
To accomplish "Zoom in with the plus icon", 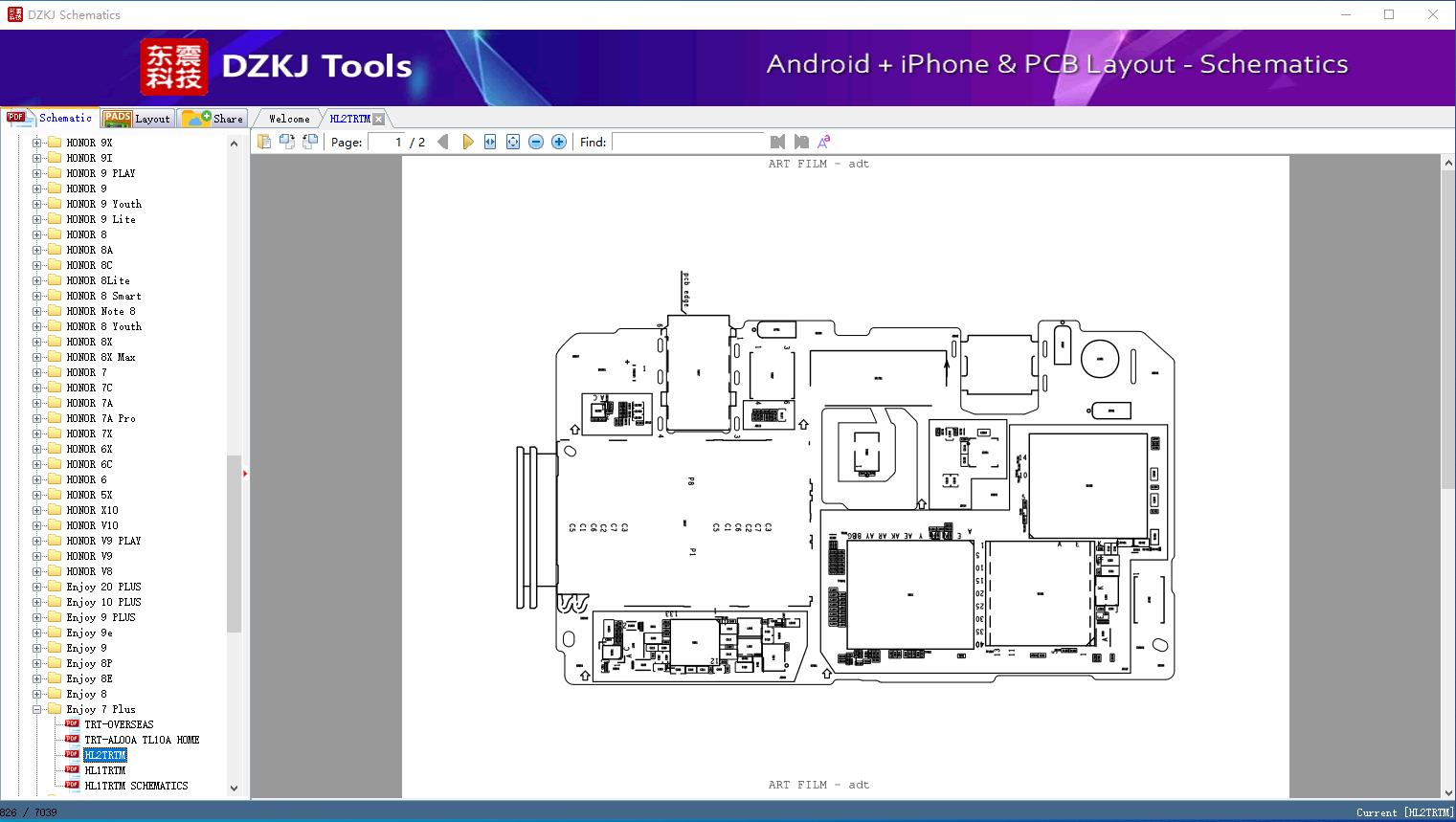I will pyautogui.click(x=559, y=142).
